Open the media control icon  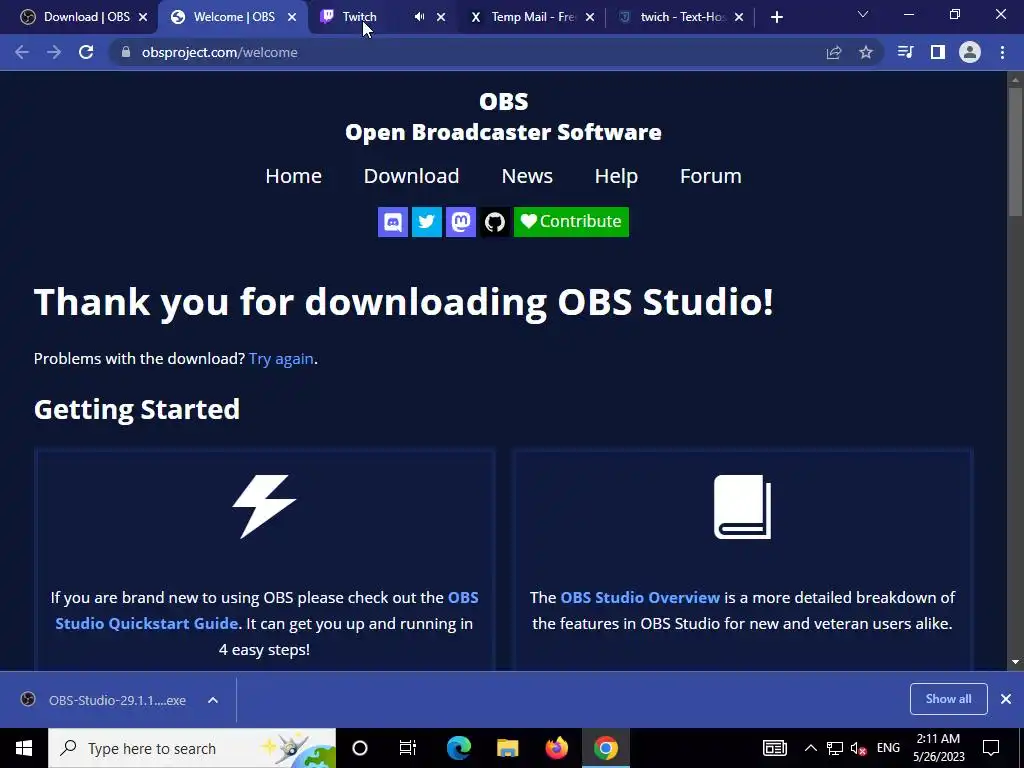[906, 52]
